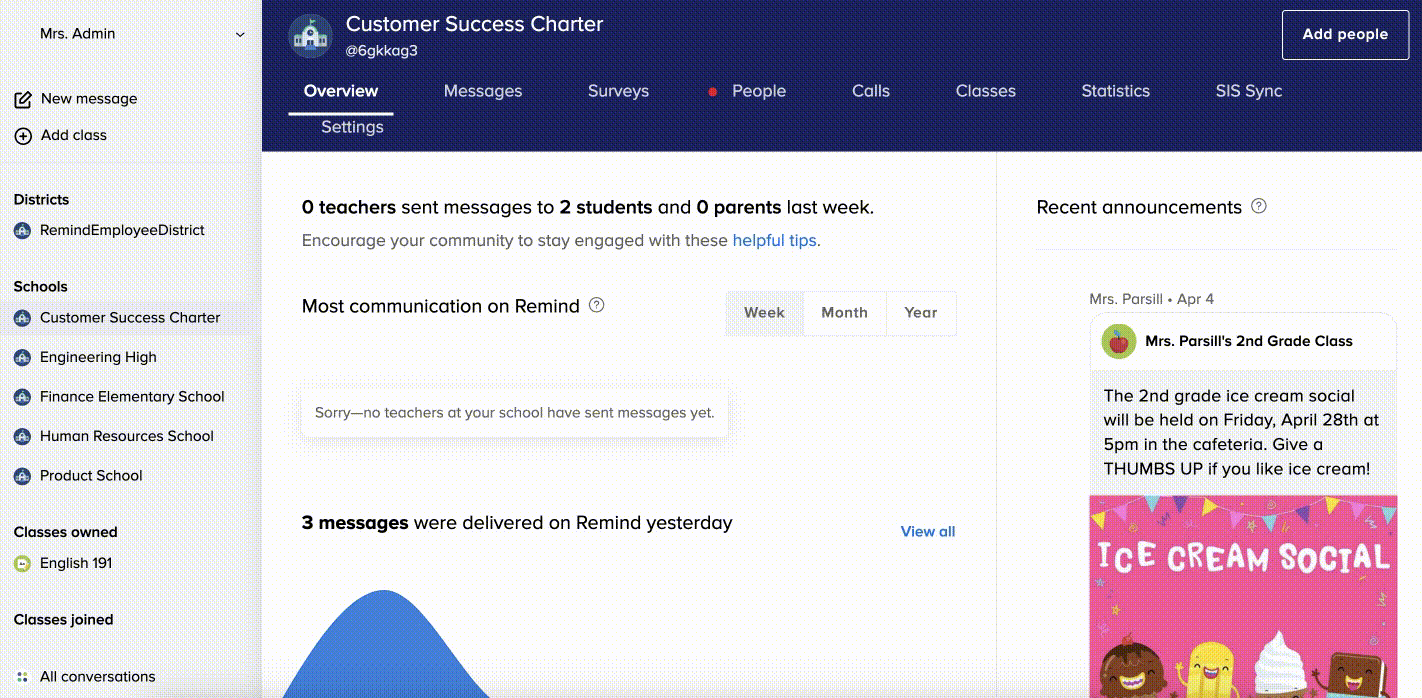The image size is (1422, 698).
Task: Open the helpful tips link
Action: click(774, 241)
